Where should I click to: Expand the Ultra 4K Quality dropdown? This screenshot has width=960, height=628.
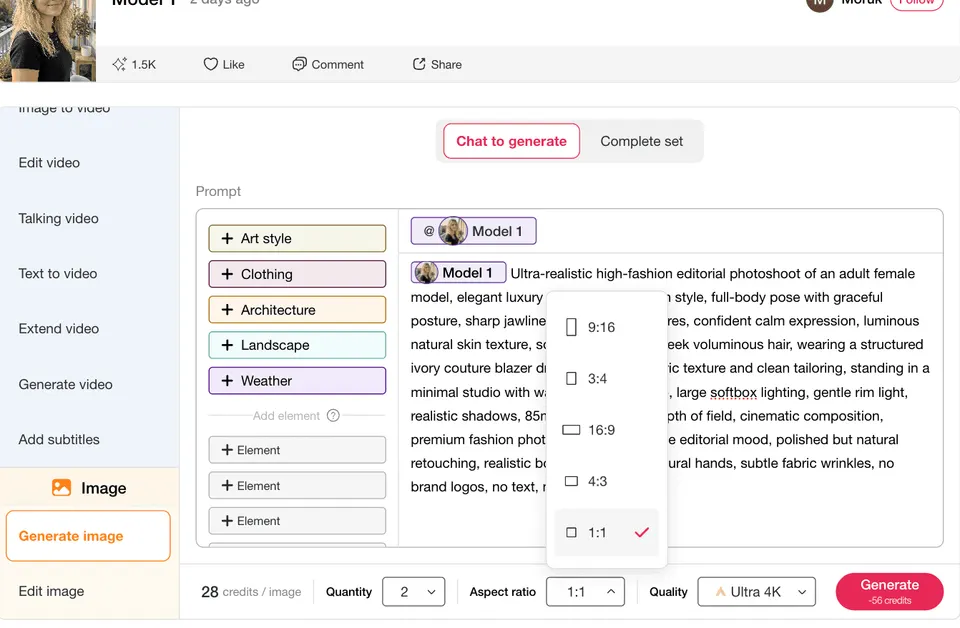tap(757, 592)
